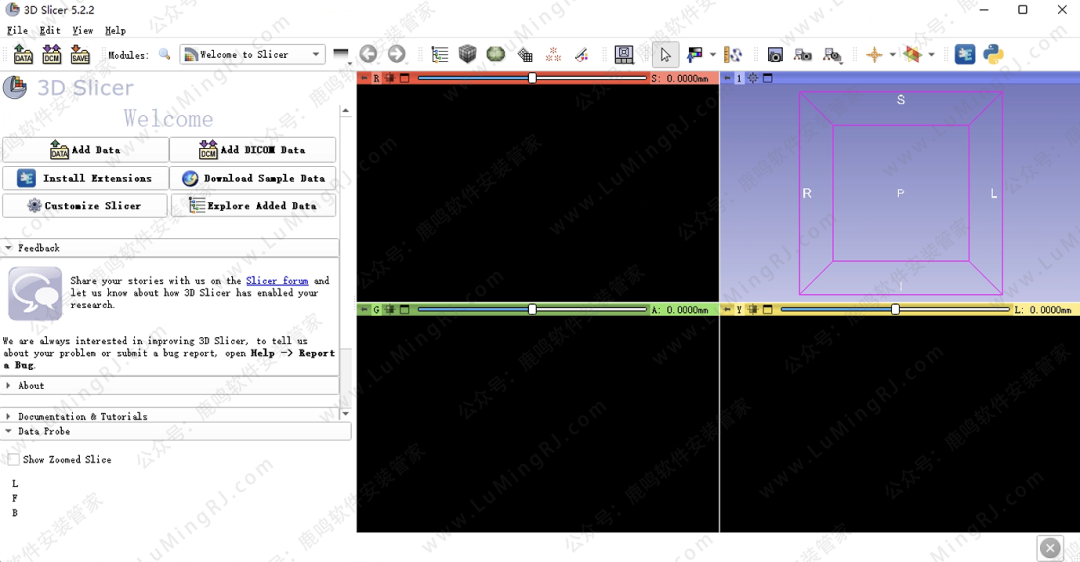
Task: Click the Add Data button
Action: click(85, 149)
